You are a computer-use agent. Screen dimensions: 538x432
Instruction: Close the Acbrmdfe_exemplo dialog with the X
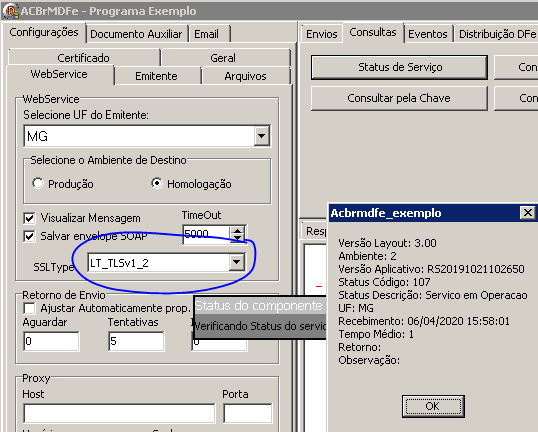(x=527, y=213)
